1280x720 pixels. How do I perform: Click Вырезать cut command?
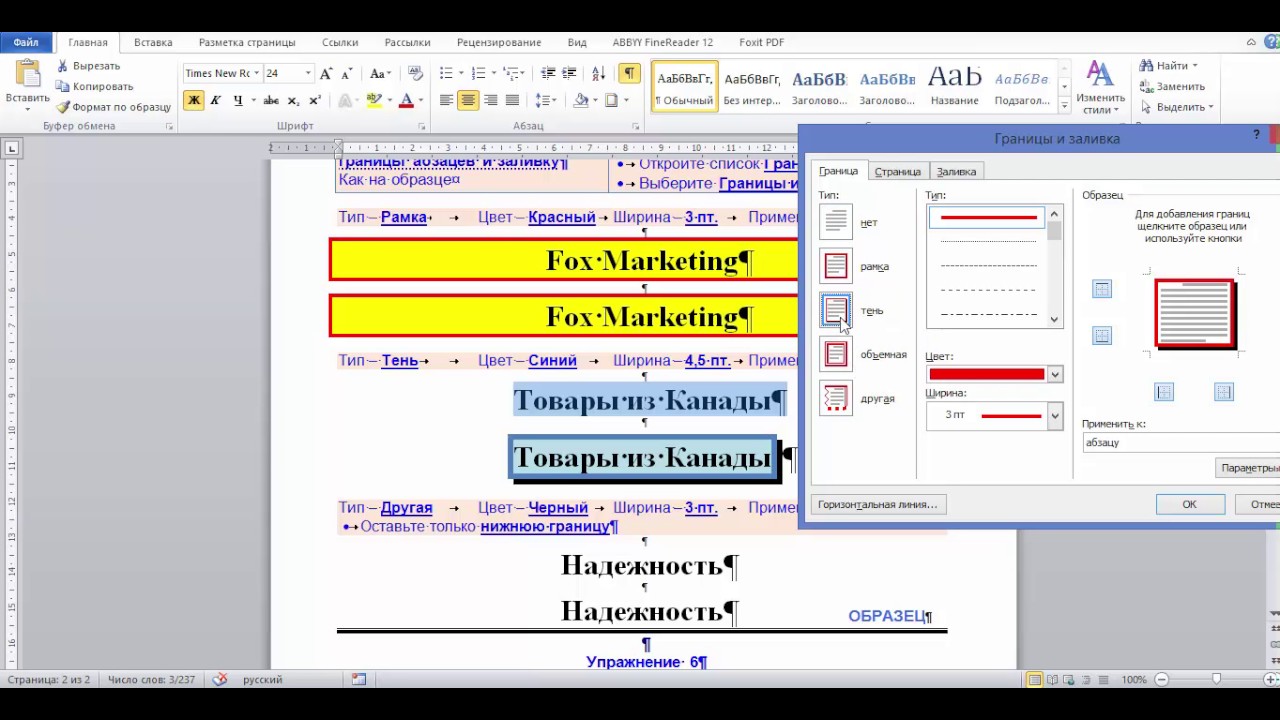click(x=88, y=66)
